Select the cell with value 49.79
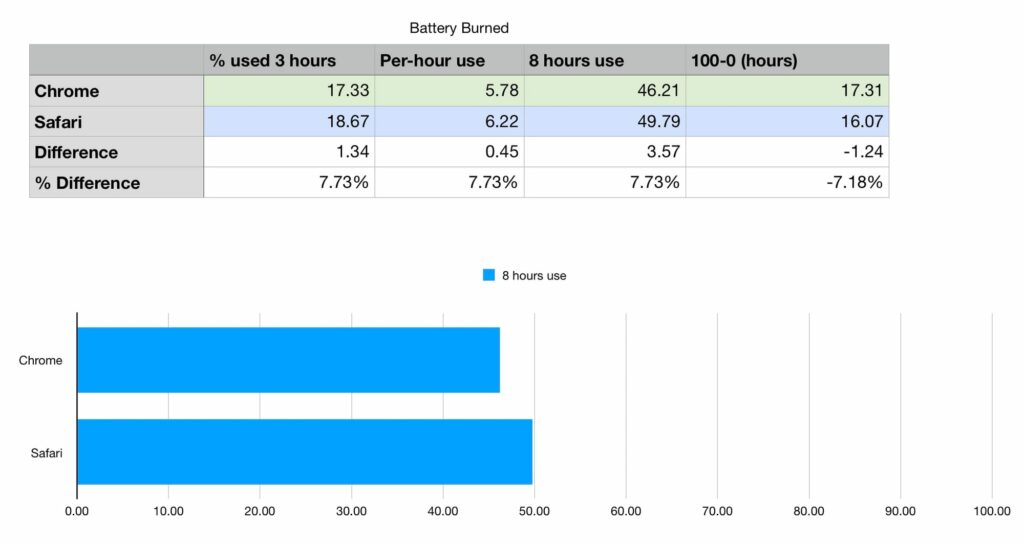Screen dimensions: 1024x543 pyautogui.click(x=604, y=122)
